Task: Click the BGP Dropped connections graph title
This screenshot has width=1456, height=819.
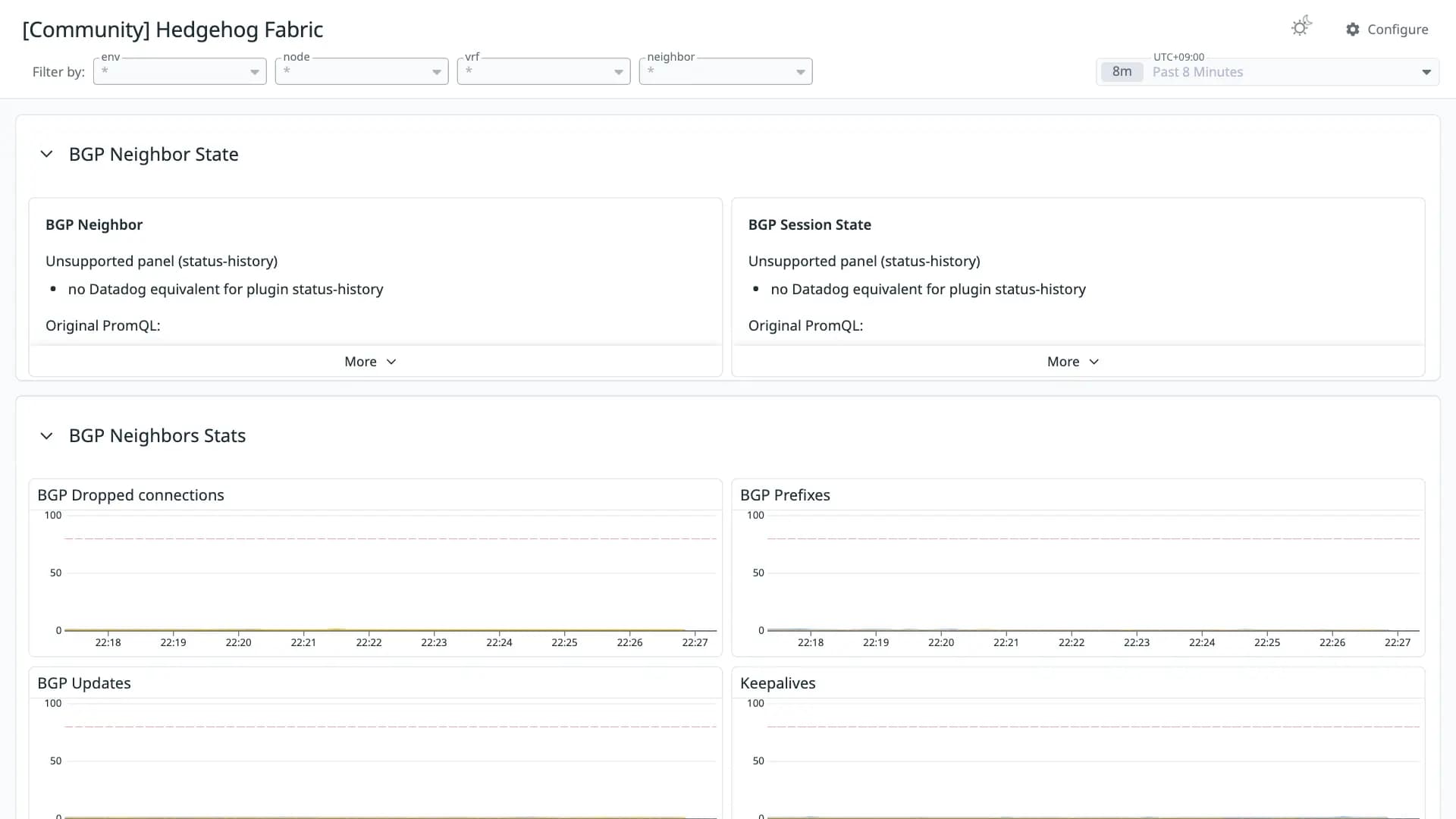Action: [x=130, y=495]
